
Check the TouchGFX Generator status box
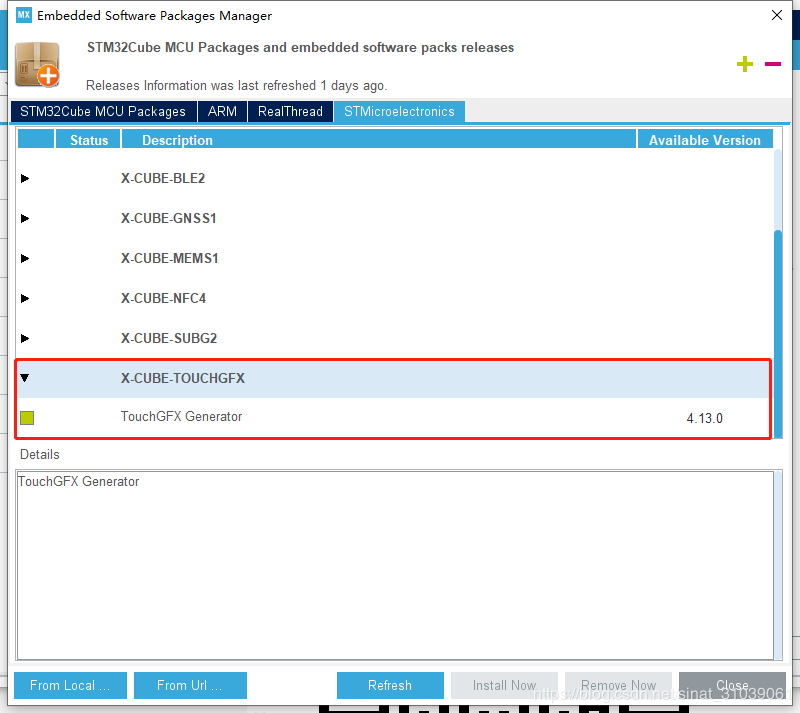(x=27, y=418)
